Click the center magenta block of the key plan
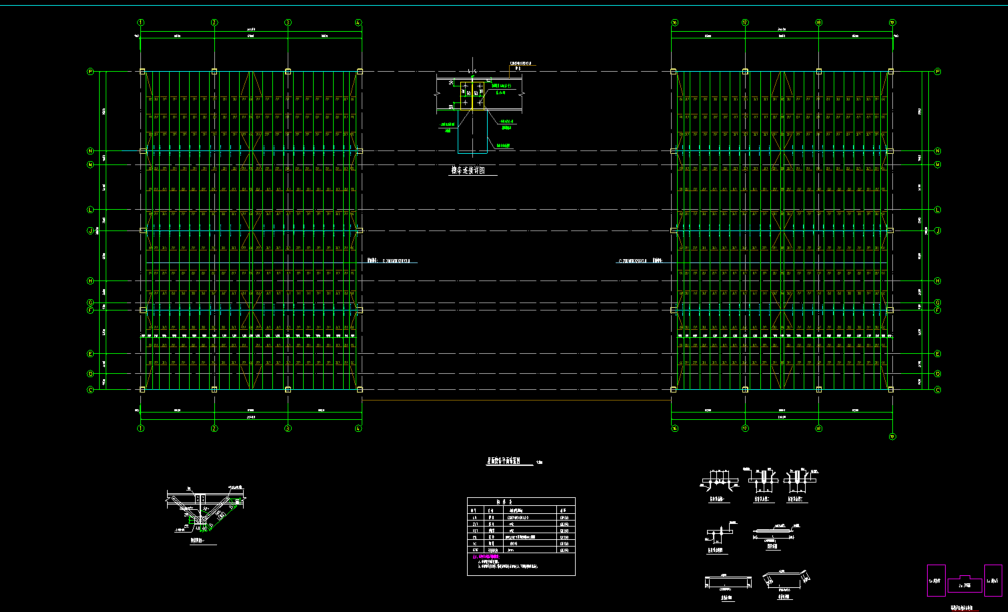Screen dimensions: 1008x612 964,583
